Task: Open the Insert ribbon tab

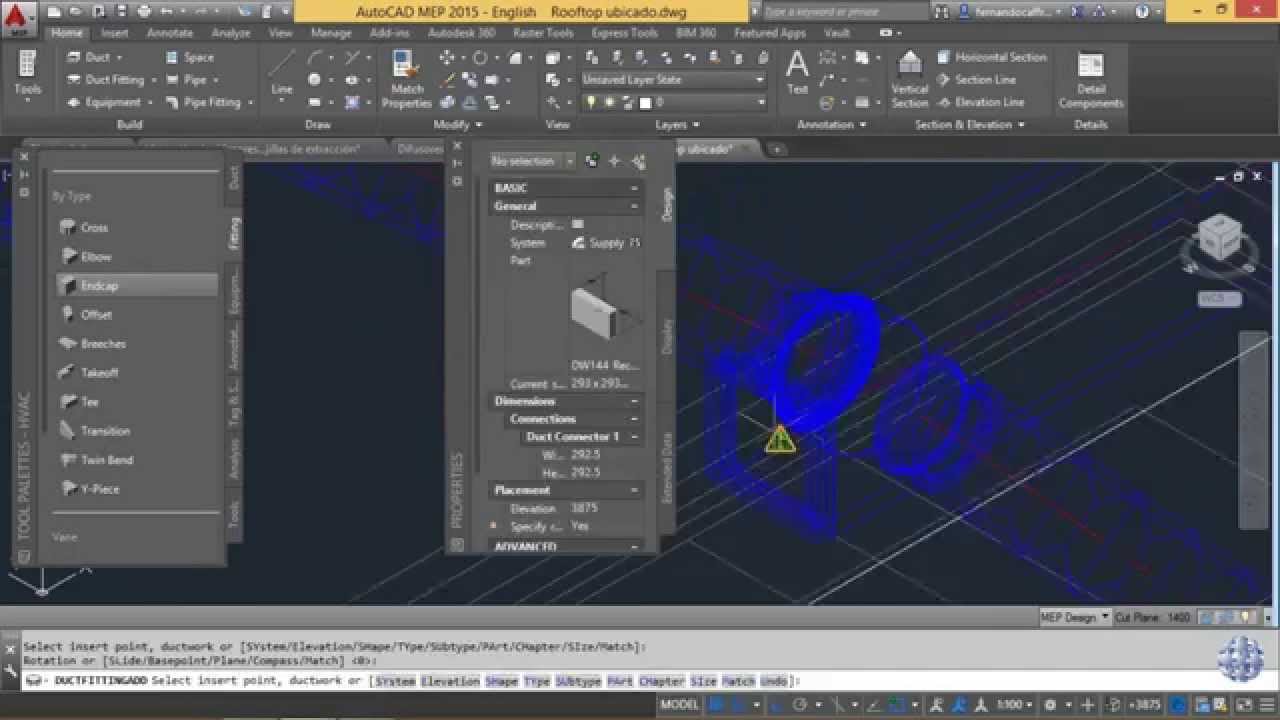Action: point(115,33)
